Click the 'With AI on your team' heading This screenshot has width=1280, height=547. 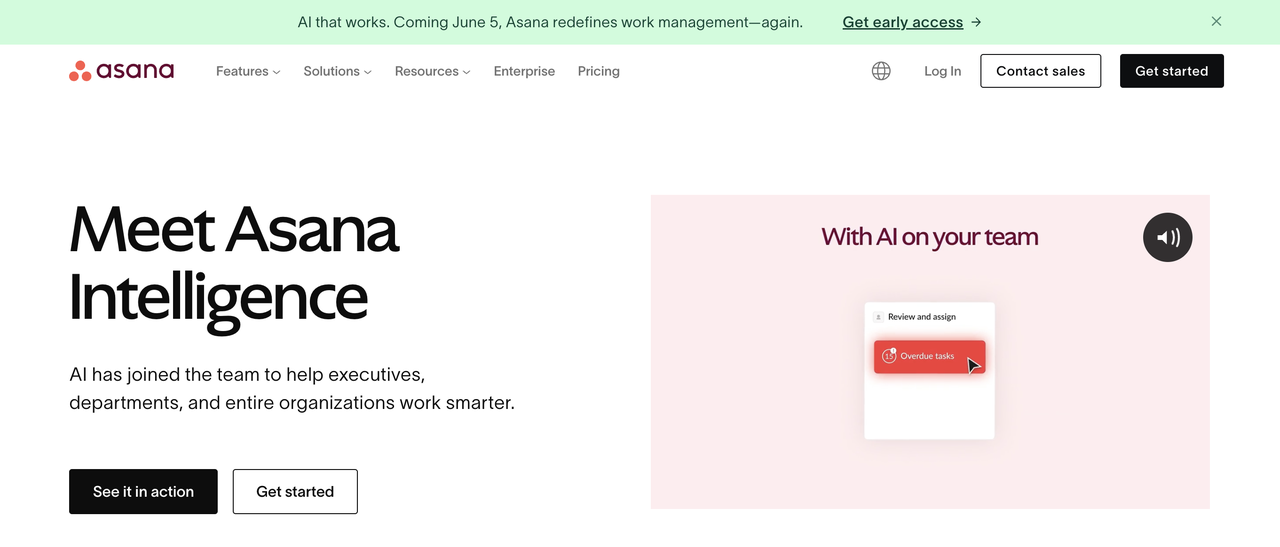point(930,237)
